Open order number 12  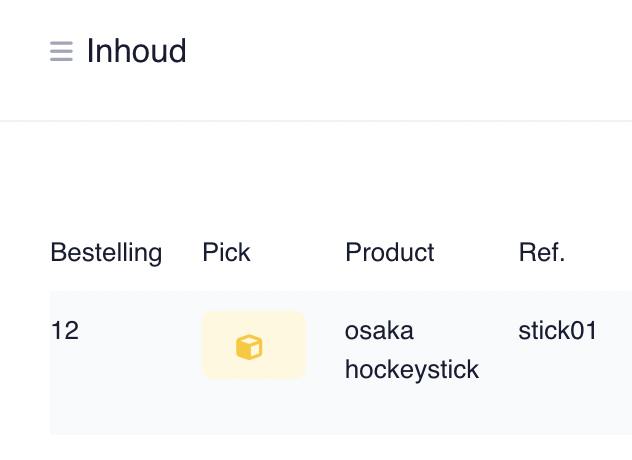pos(65,331)
